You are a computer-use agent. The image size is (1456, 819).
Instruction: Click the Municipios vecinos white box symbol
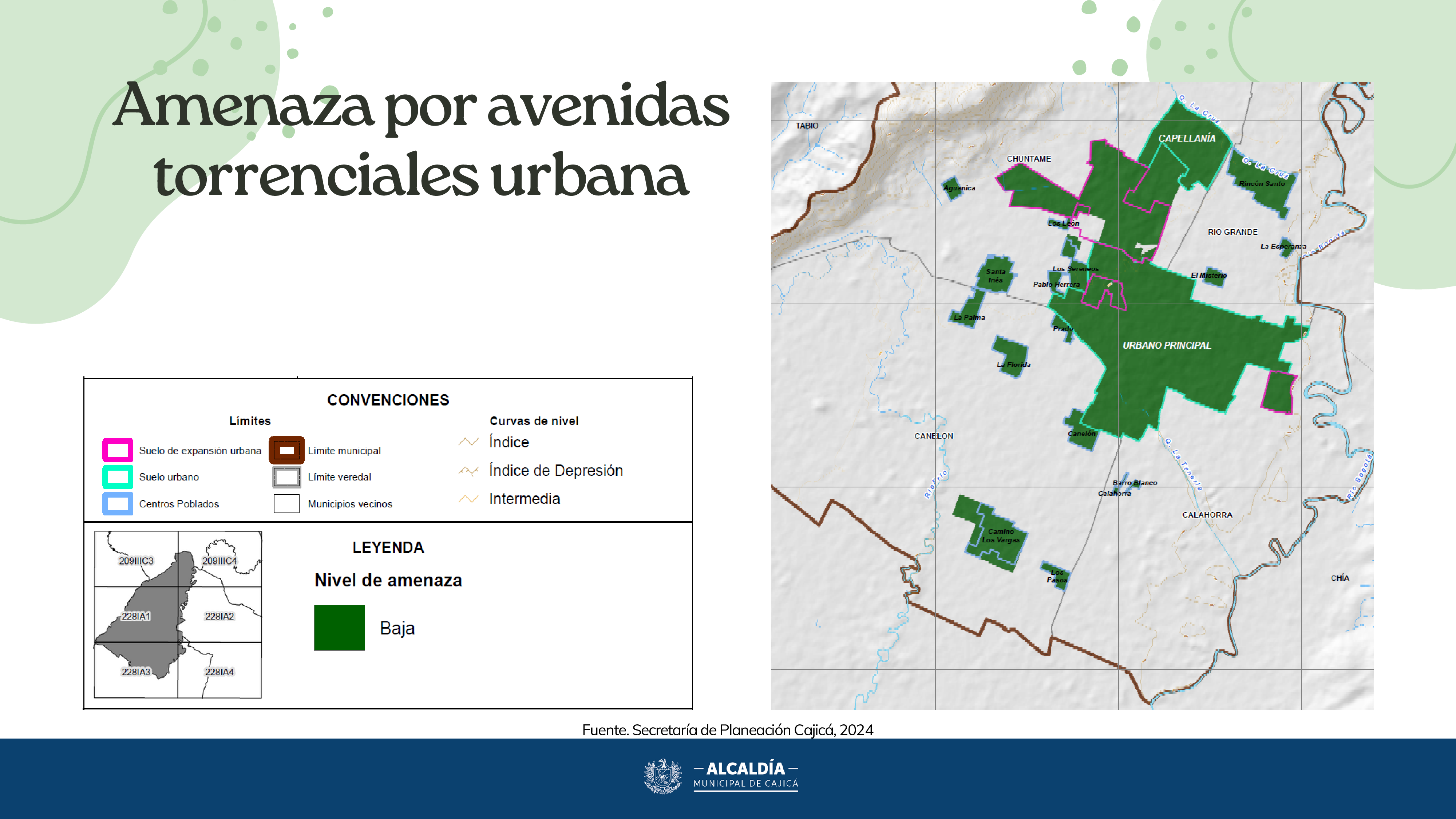[x=286, y=503]
